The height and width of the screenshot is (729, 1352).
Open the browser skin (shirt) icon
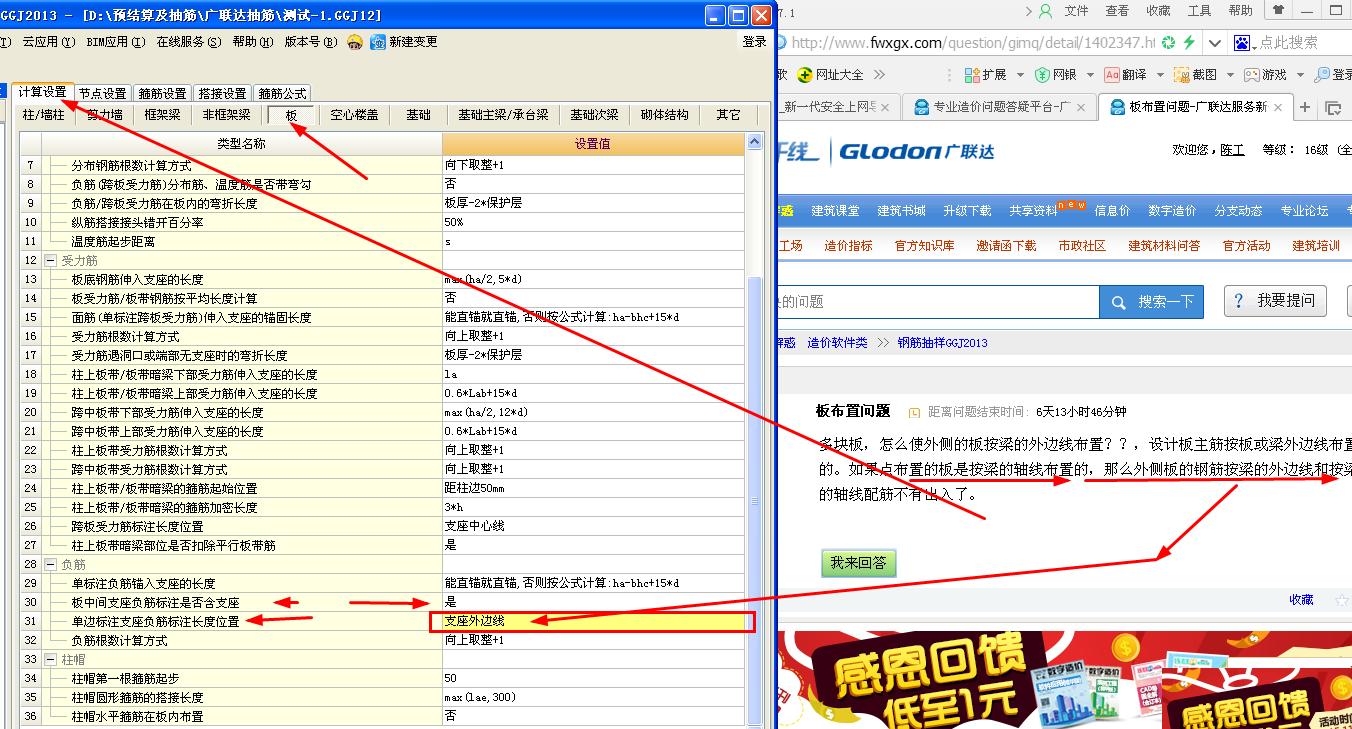[1277, 11]
